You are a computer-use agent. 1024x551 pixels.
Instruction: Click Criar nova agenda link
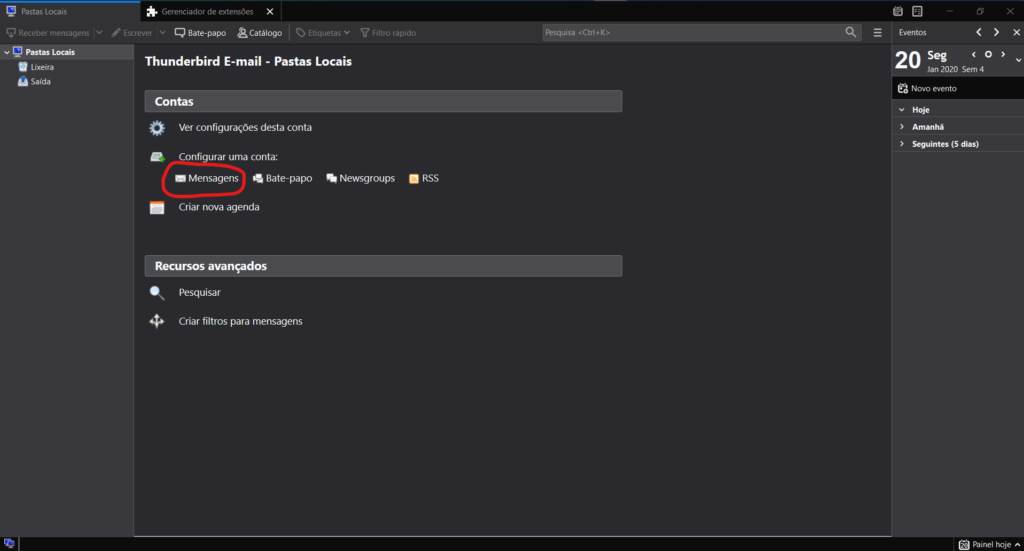tap(219, 207)
